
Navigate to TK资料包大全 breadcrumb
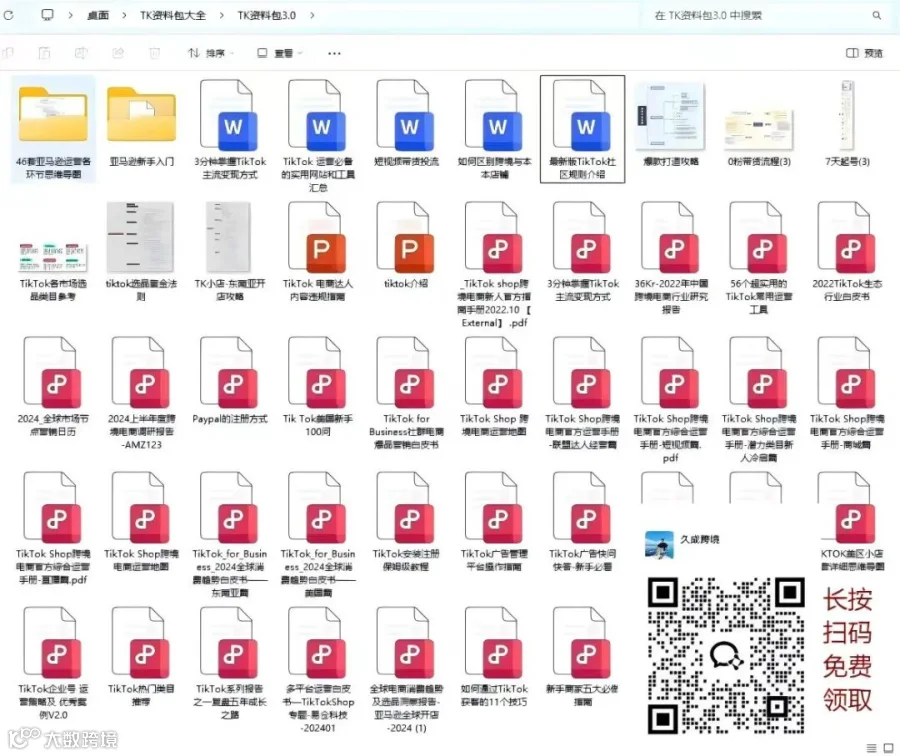click(173, 15)
